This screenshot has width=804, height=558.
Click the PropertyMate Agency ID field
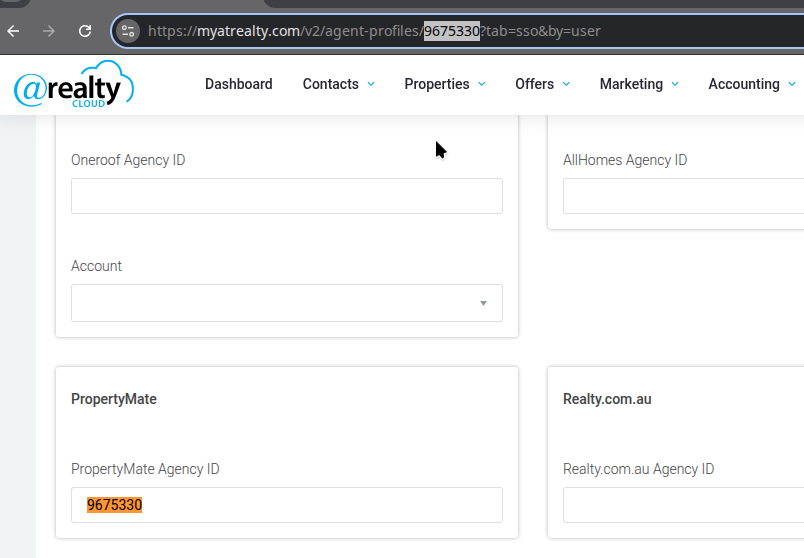tap(287, 505)
